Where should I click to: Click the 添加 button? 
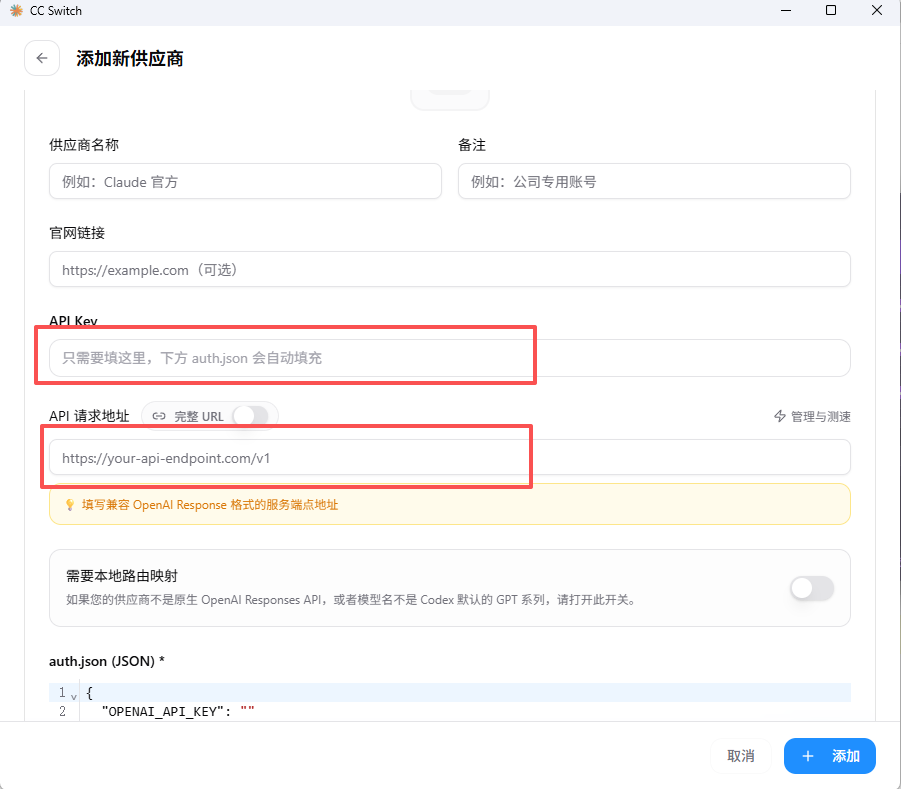coord(830,756)
